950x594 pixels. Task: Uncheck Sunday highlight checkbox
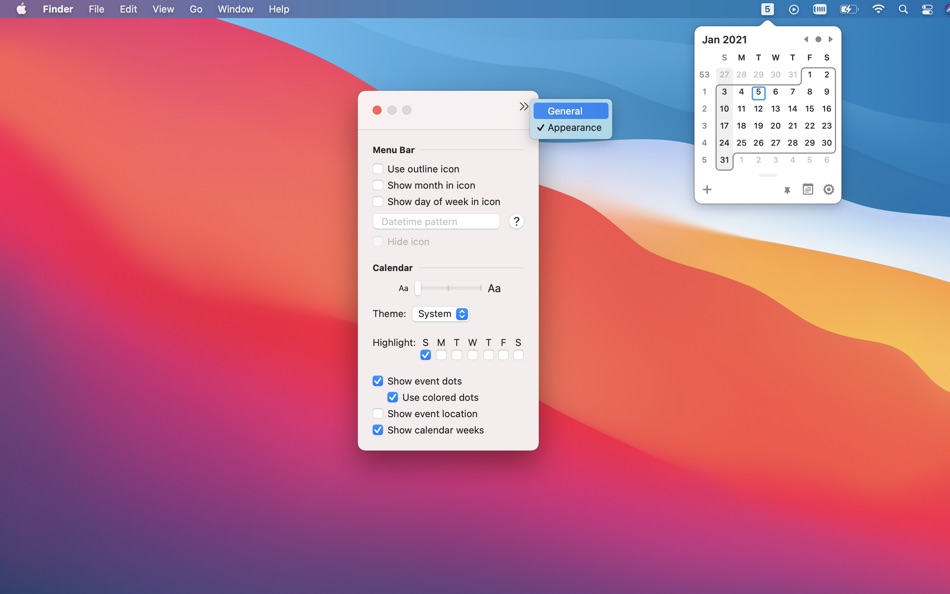pos(425,355)
